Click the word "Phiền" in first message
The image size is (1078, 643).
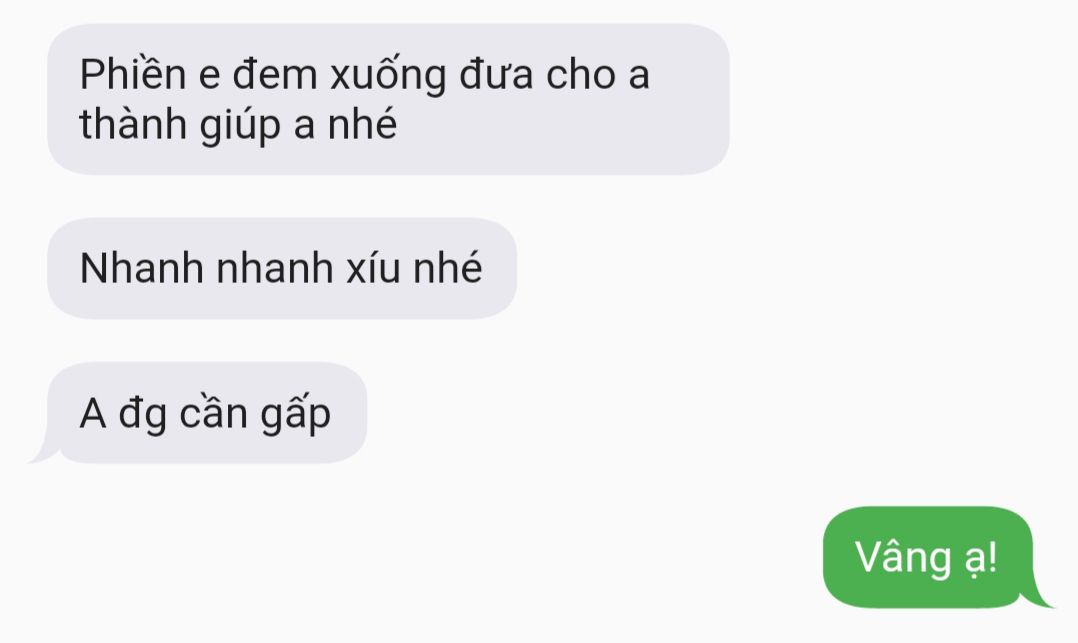(x=133, y=74)
